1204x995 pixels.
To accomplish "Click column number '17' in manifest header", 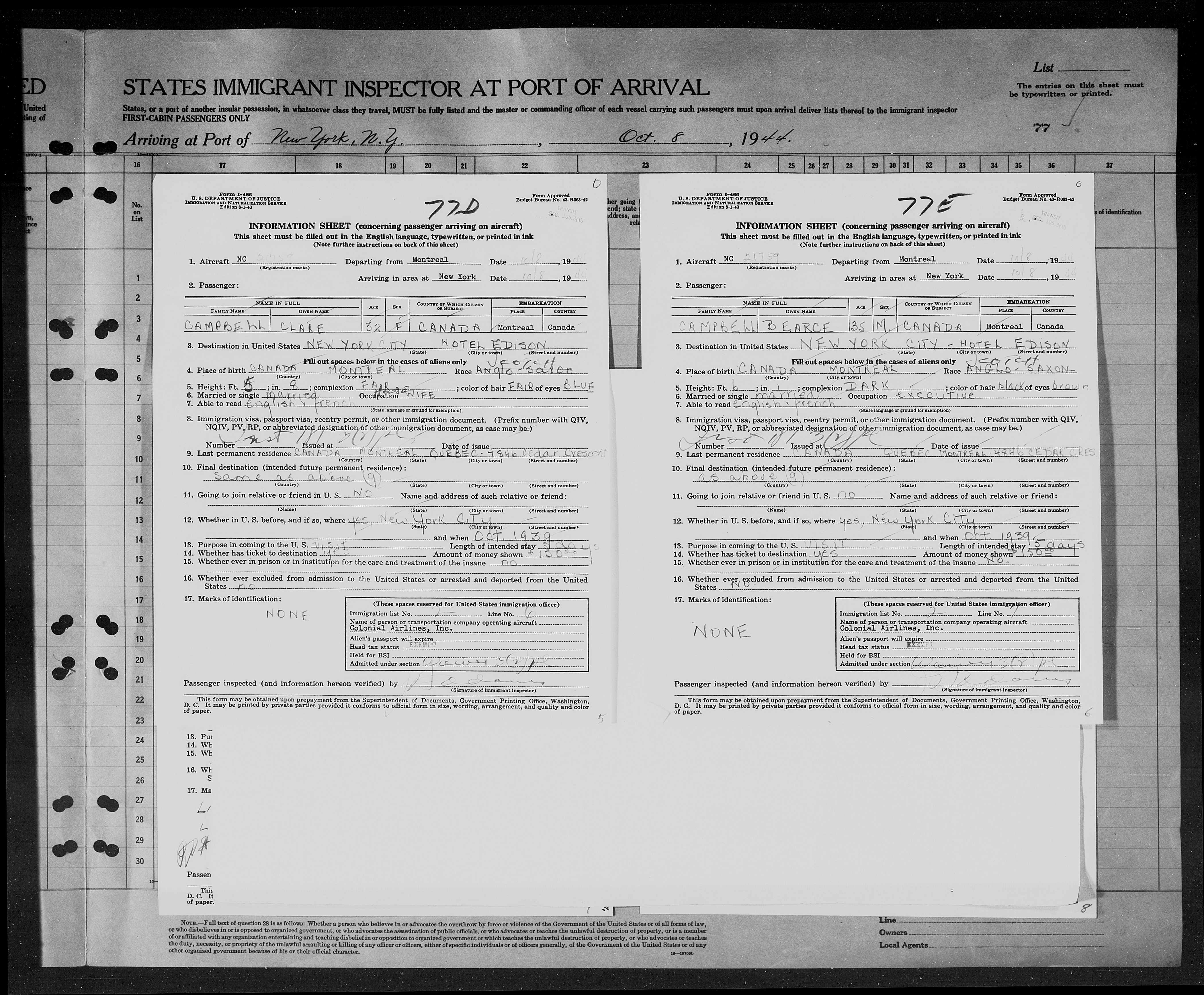I will 222,165.
